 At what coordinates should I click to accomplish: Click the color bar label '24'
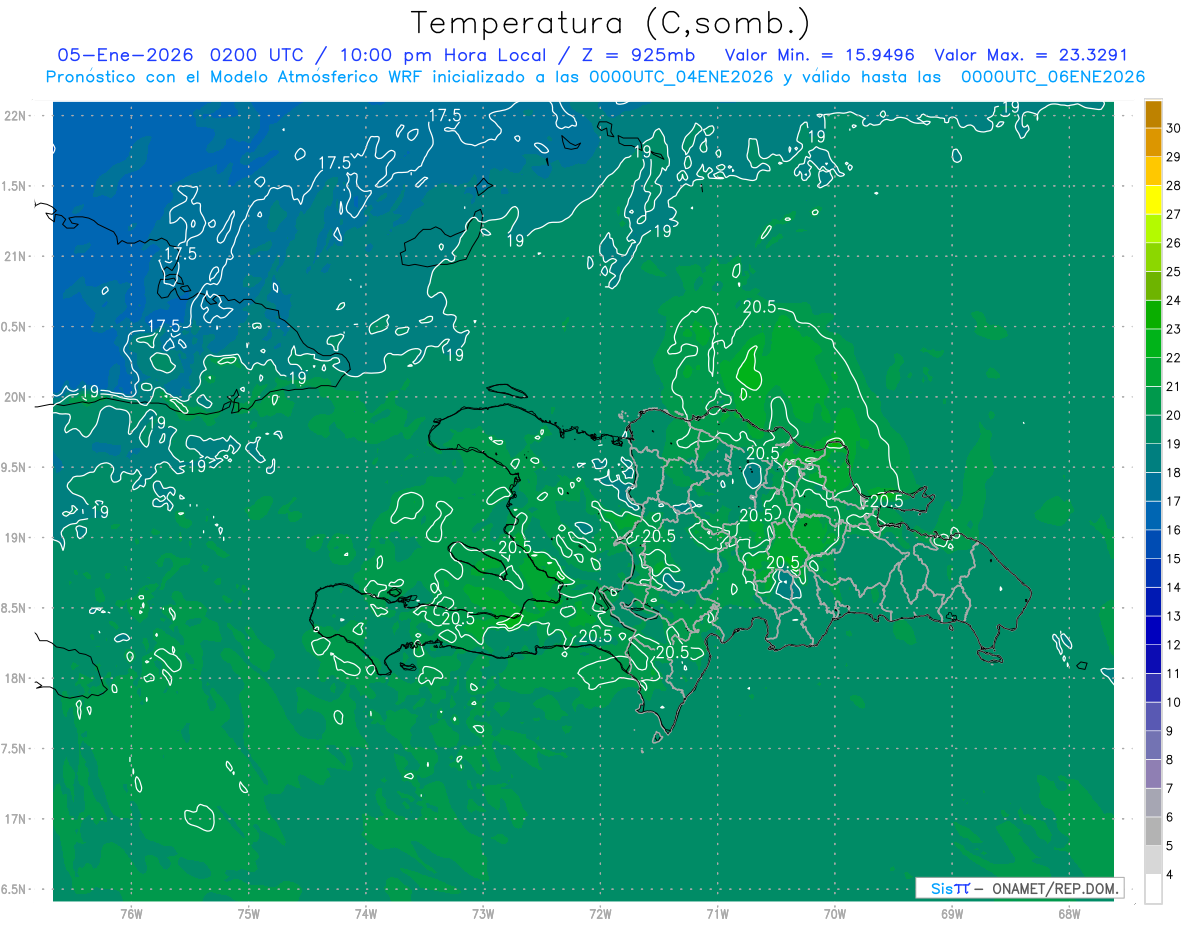[x=1174, y=300]
